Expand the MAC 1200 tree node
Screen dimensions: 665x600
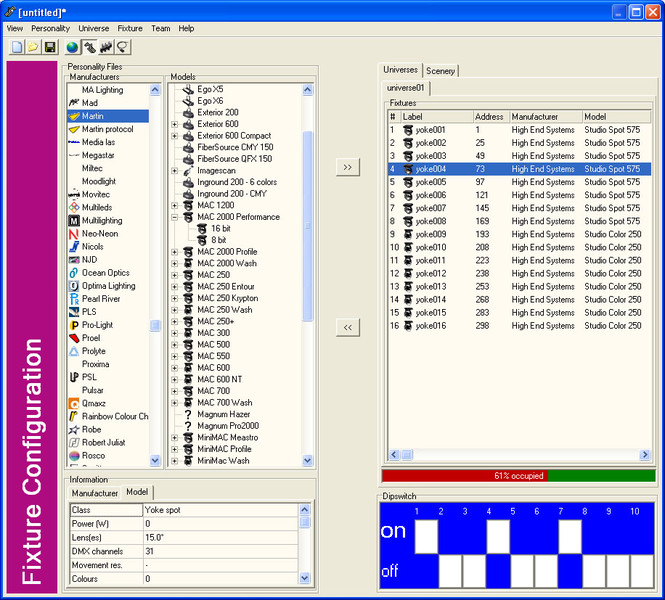[174, 205]
